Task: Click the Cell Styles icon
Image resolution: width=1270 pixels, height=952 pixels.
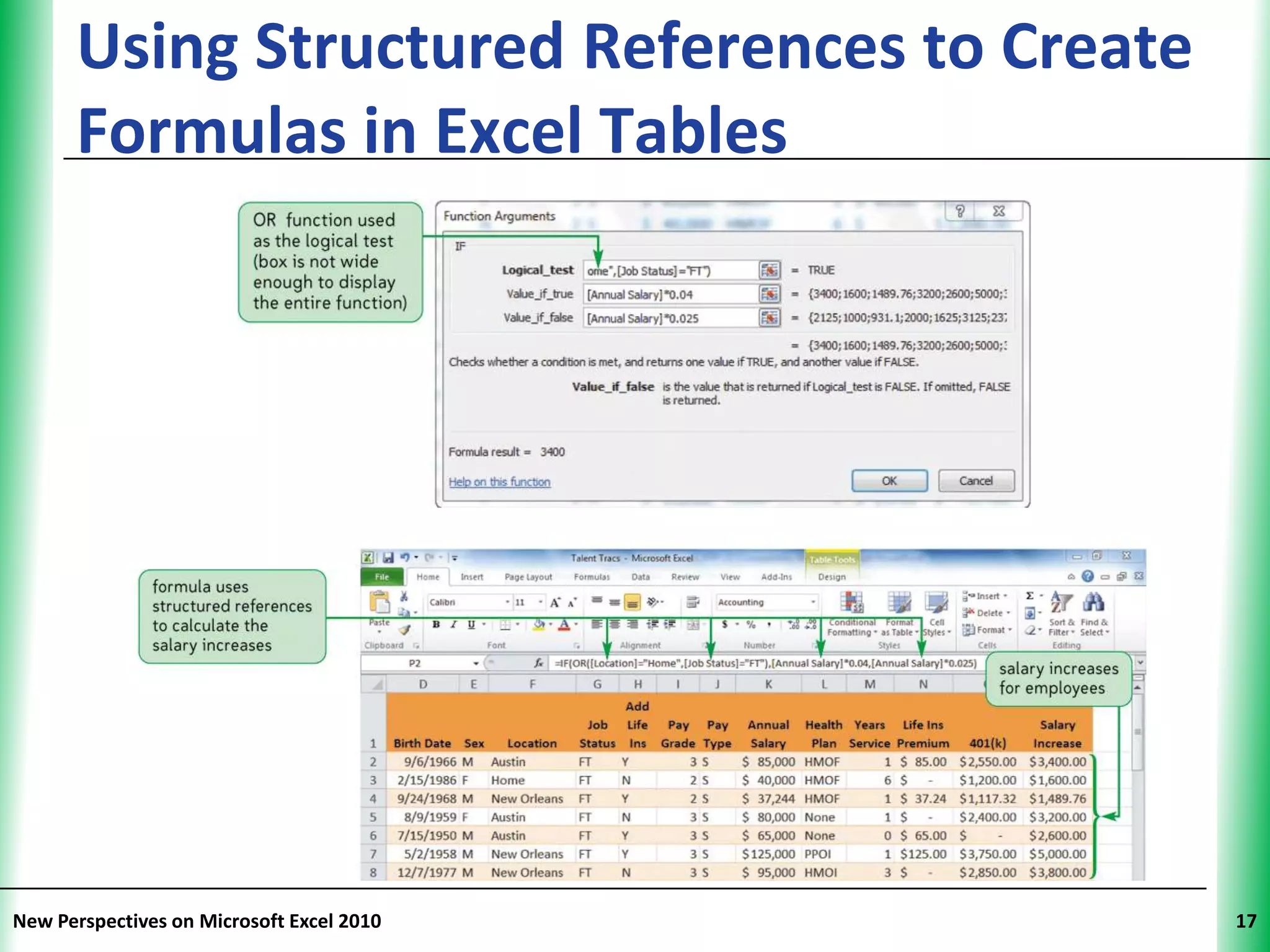Action: (936, 602)
